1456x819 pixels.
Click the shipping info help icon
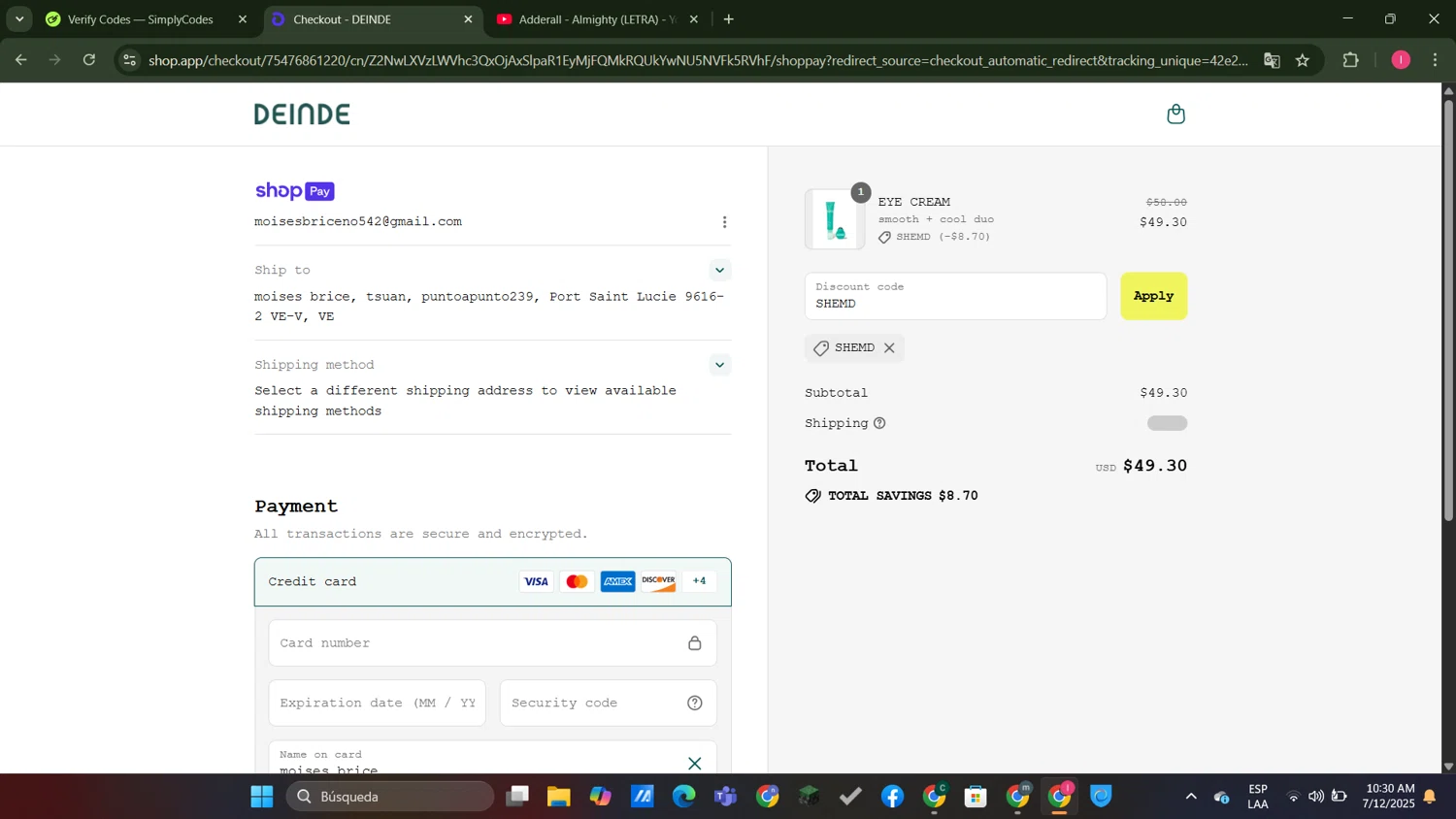pos(879,423)
